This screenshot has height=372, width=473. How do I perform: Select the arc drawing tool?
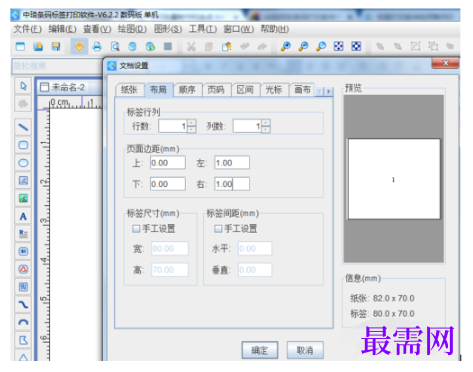pyautogui.click(x=23, y=322)
